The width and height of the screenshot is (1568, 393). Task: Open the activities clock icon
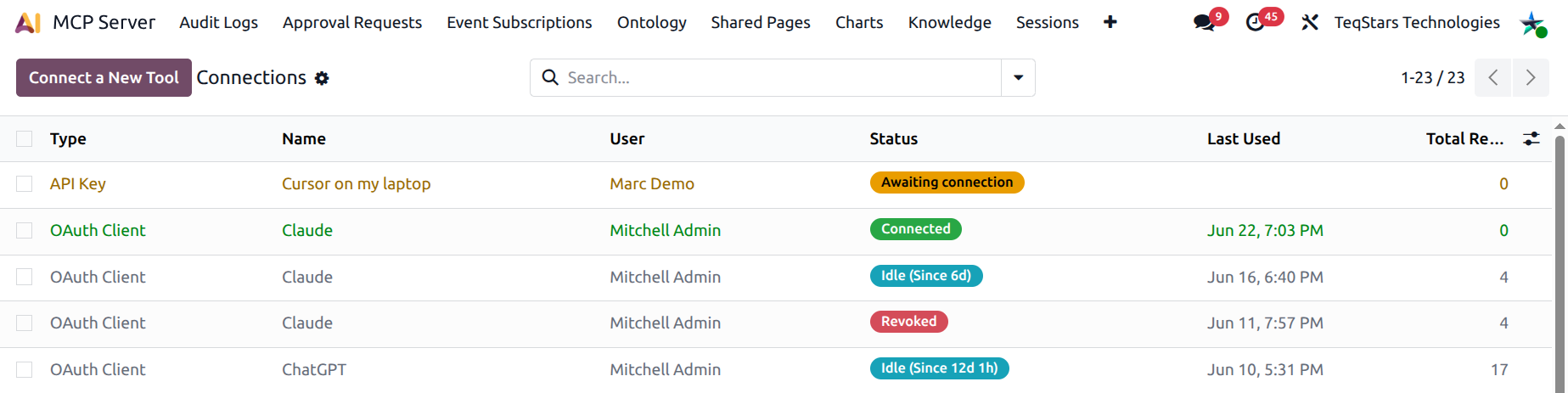coord(1255,23)
